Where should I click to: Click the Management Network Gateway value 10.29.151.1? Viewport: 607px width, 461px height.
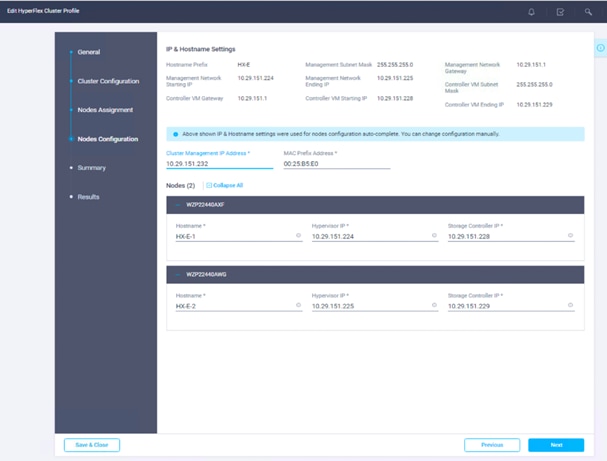(x=531, y=65)
